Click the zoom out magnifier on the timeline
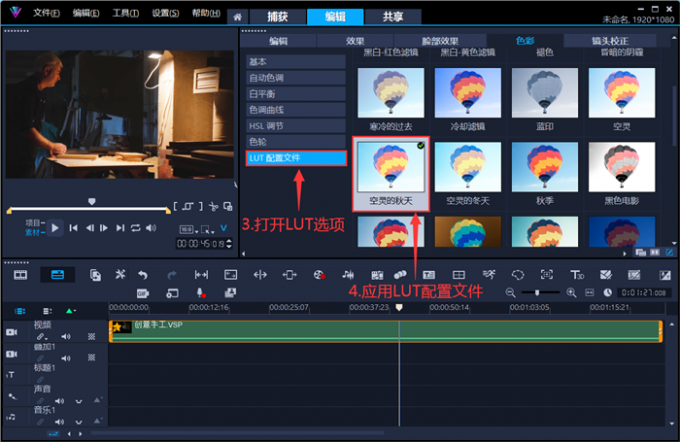The width and height of the screenshot is (680, 442). [x=510, y=292]
